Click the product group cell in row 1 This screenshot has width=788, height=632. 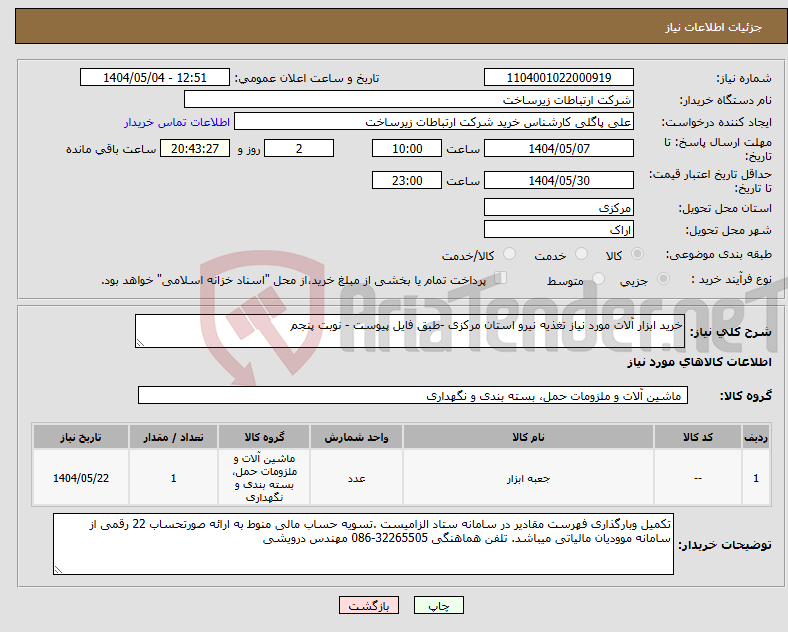(264, 478)
